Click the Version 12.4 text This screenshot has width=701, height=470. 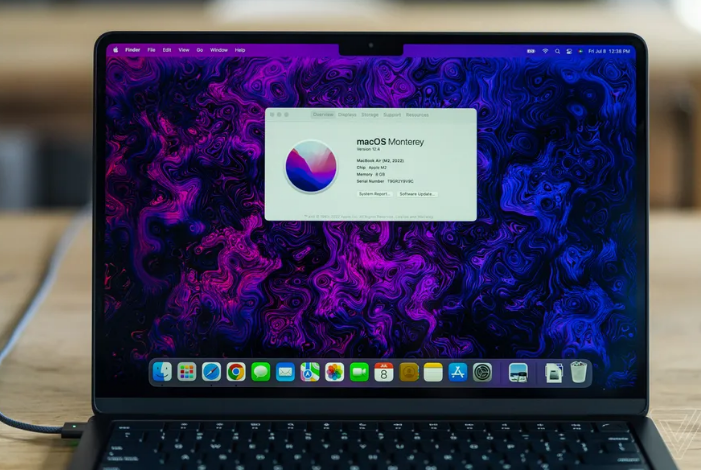pyautogui.click(x=368, y=149)
